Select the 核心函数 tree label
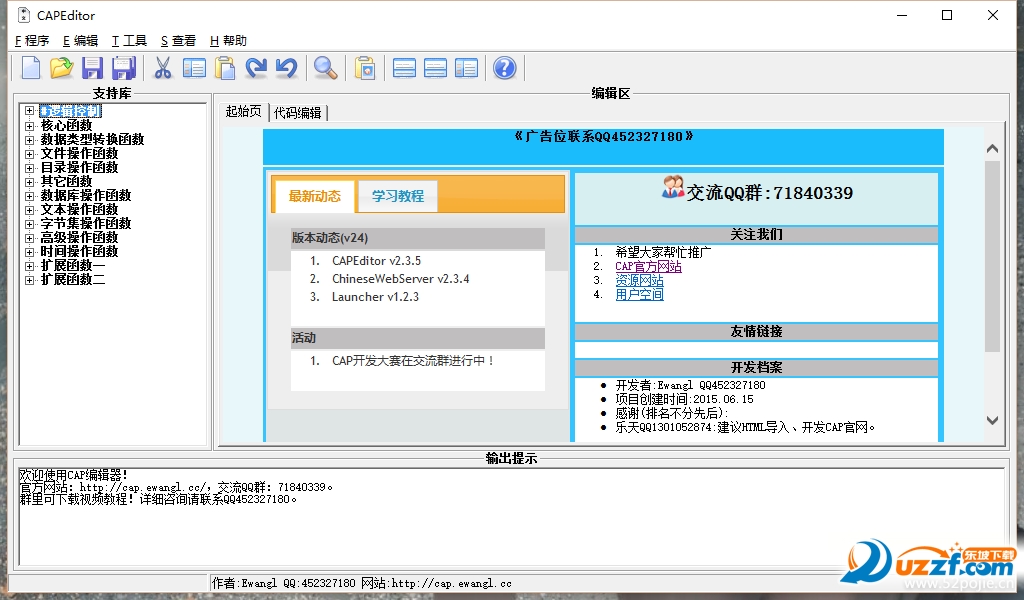The height and width of the screenshot is (600, 1024). tap(66, 125)
